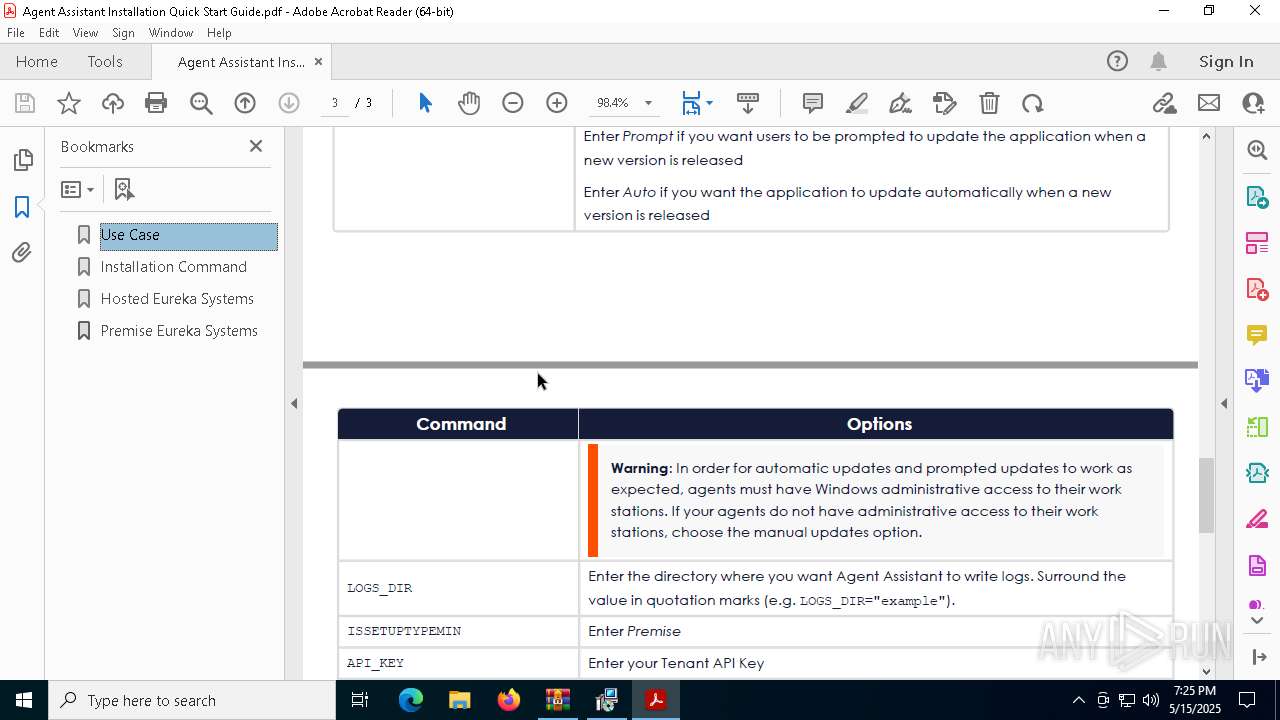The height and width of the screenshot is (720, 1280).
Task: Show more tools chevron in right pane
Action: [1257, 621]
